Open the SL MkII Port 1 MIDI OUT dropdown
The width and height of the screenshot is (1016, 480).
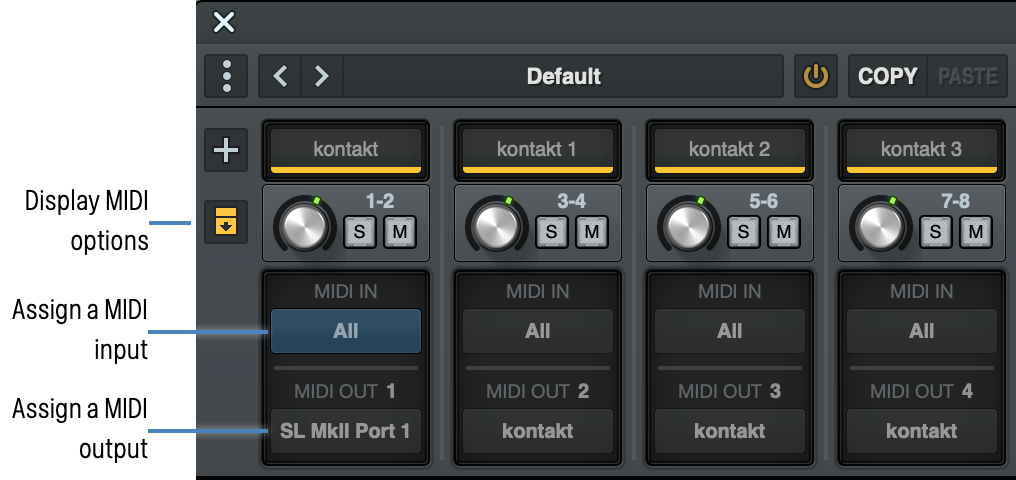(x=345, y=431)
